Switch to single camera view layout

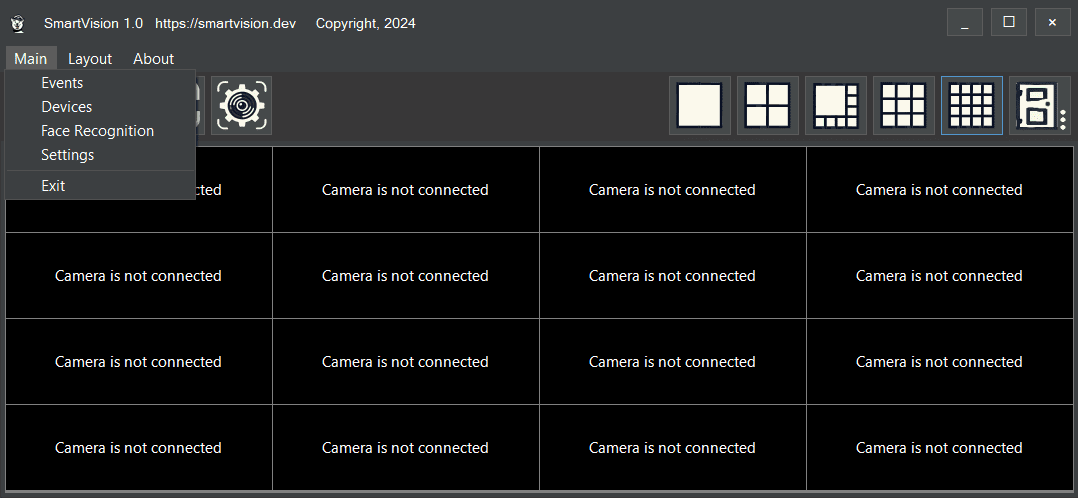pyautogui.click(x=700, y=105)
